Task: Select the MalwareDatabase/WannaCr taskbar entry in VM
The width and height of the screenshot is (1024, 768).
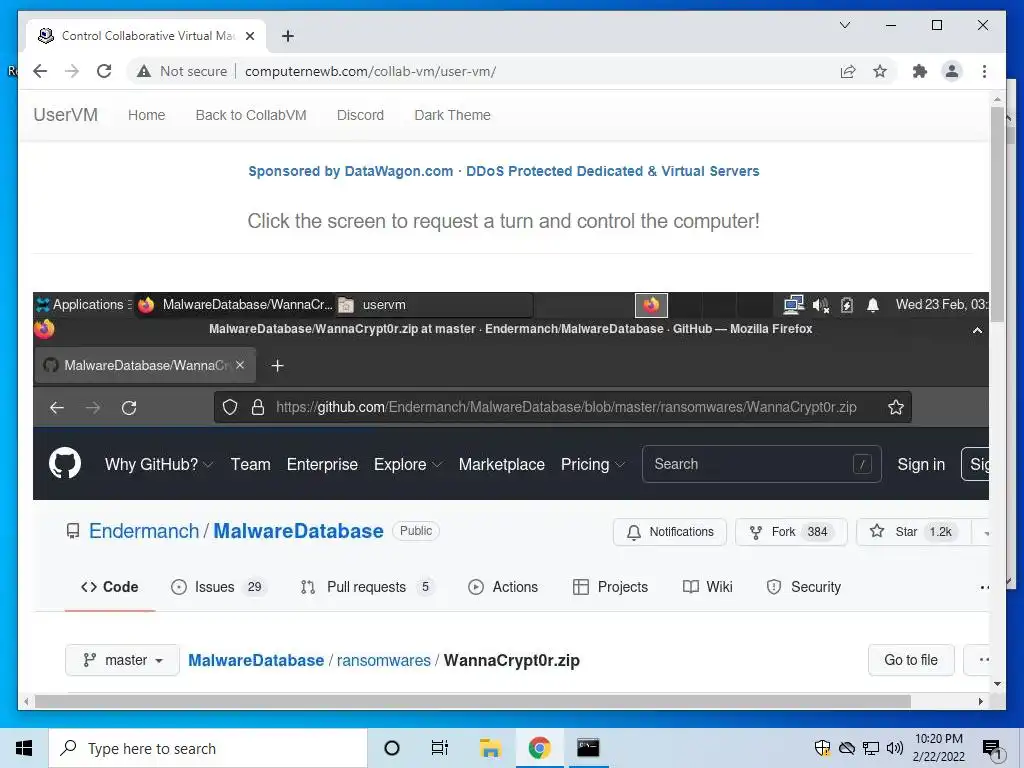Action: pyautogui.click(x=236, y=304)
